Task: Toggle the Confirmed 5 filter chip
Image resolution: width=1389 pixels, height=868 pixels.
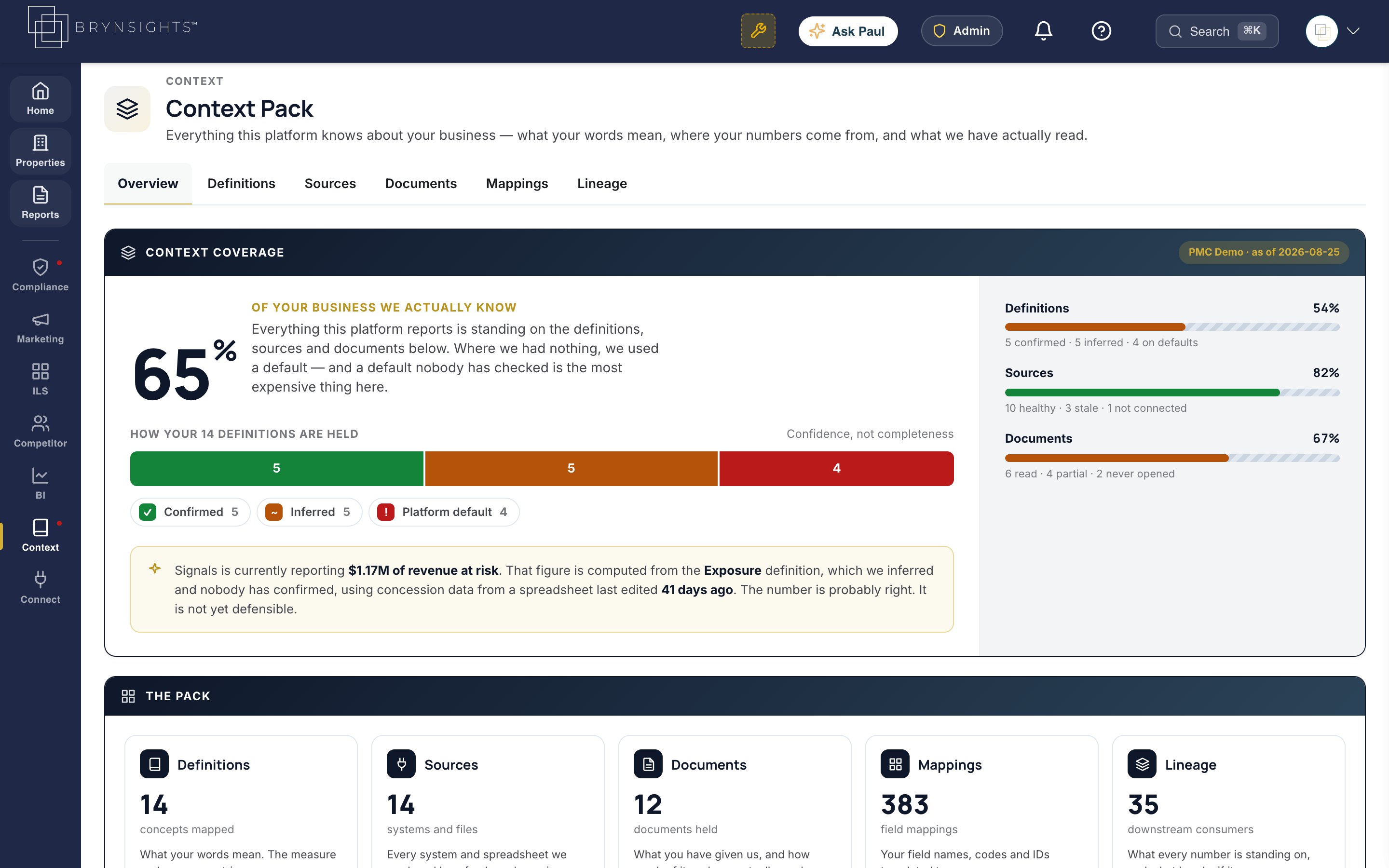Action: click(190, 512)
